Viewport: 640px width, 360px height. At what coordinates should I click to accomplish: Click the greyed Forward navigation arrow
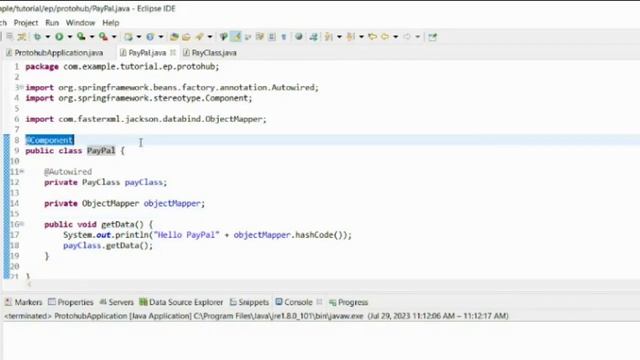(x=407, y=37)
